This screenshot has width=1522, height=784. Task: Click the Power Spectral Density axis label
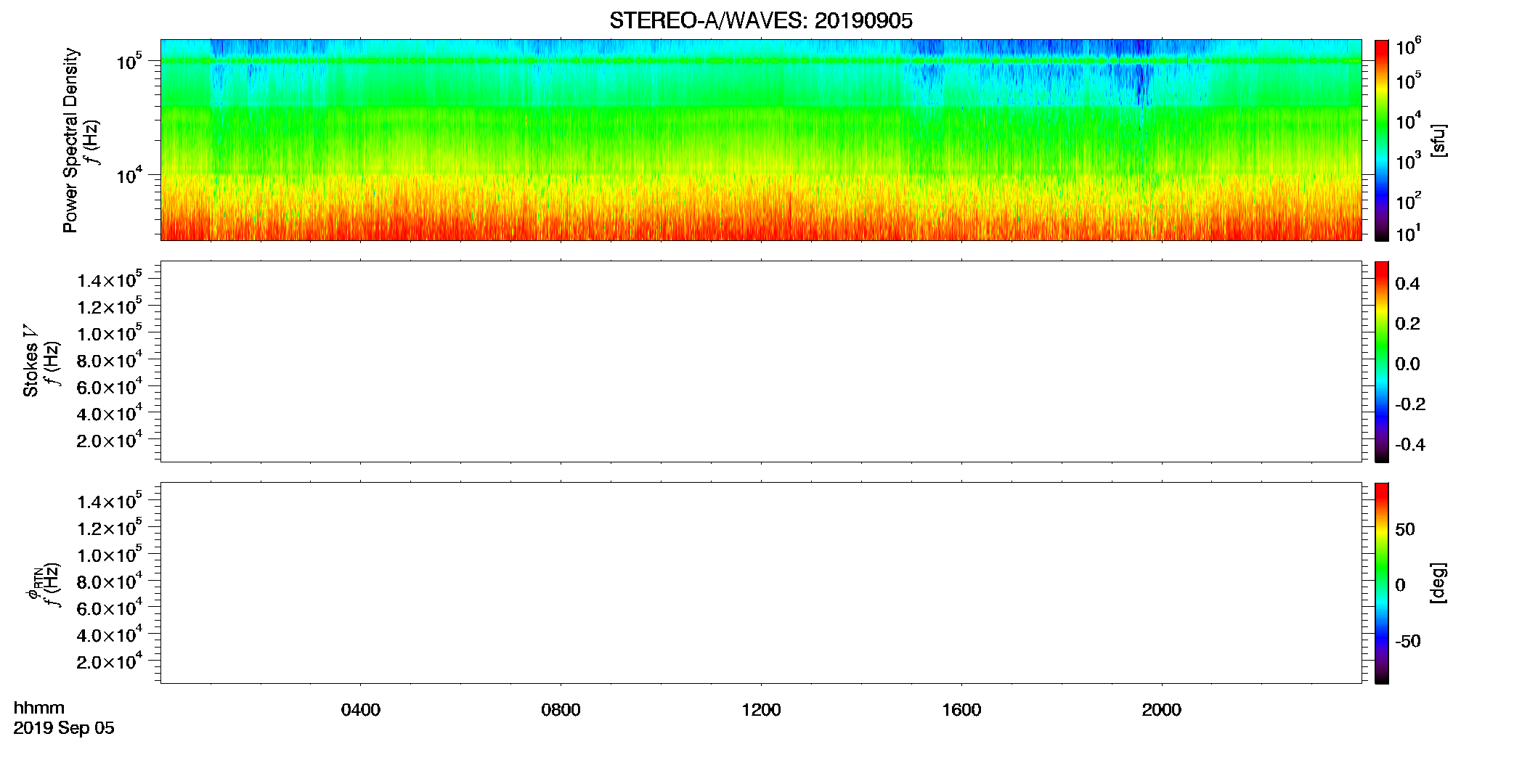pyautogui.click(x=70, y=140)
